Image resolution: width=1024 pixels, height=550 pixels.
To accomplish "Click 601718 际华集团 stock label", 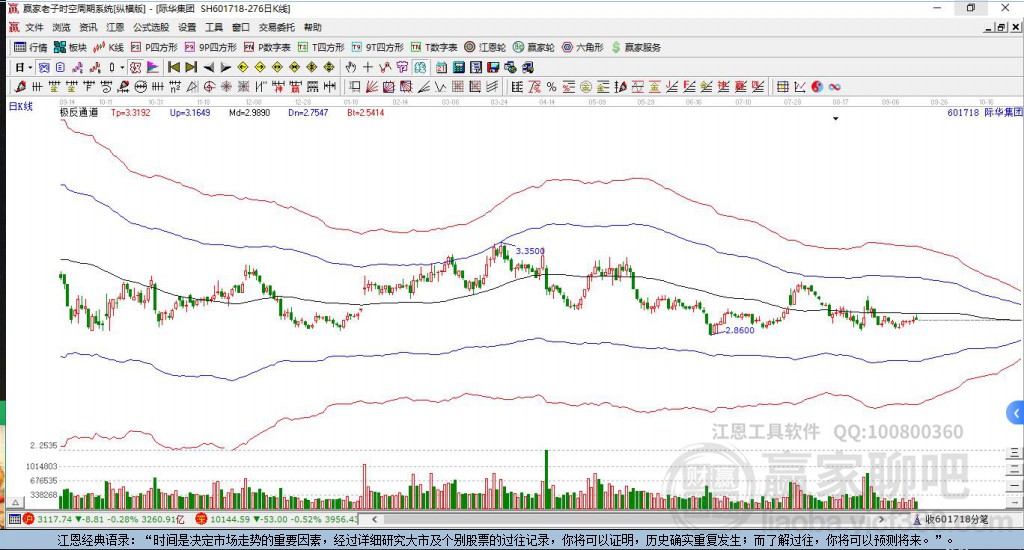I will [984, 112].
